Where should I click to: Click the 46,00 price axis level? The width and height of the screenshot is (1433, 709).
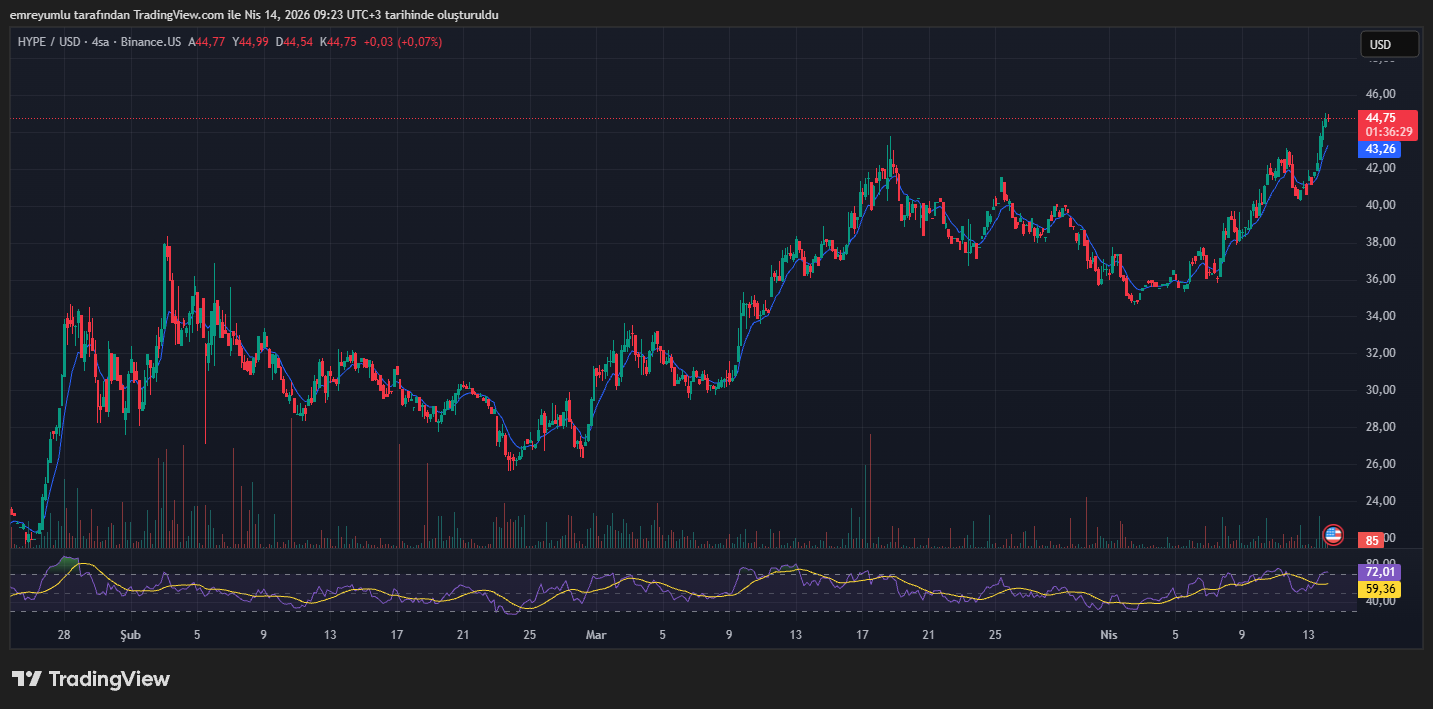(1381, 94)
